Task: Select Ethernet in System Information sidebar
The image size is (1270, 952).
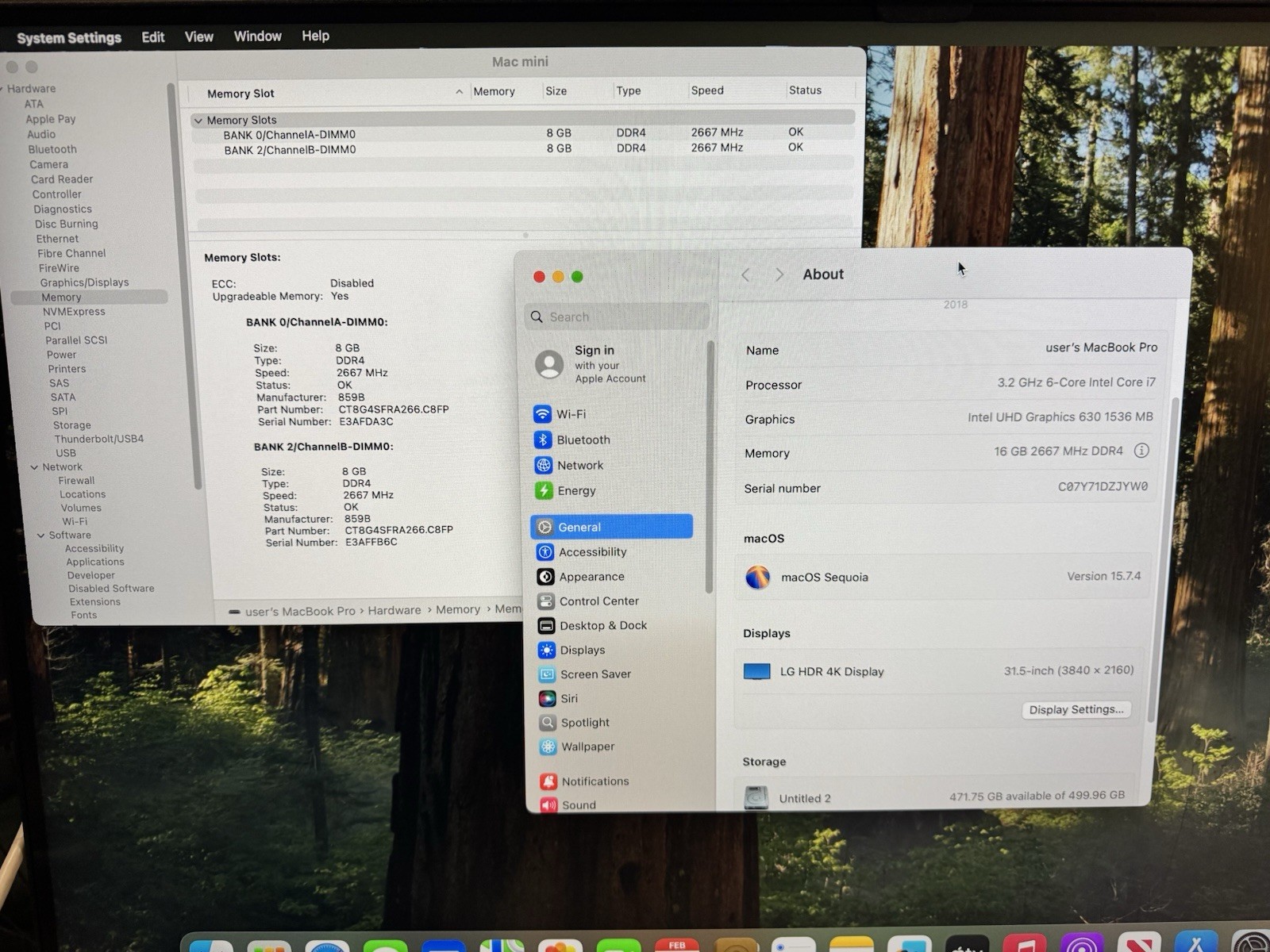Action: (57, 239)
